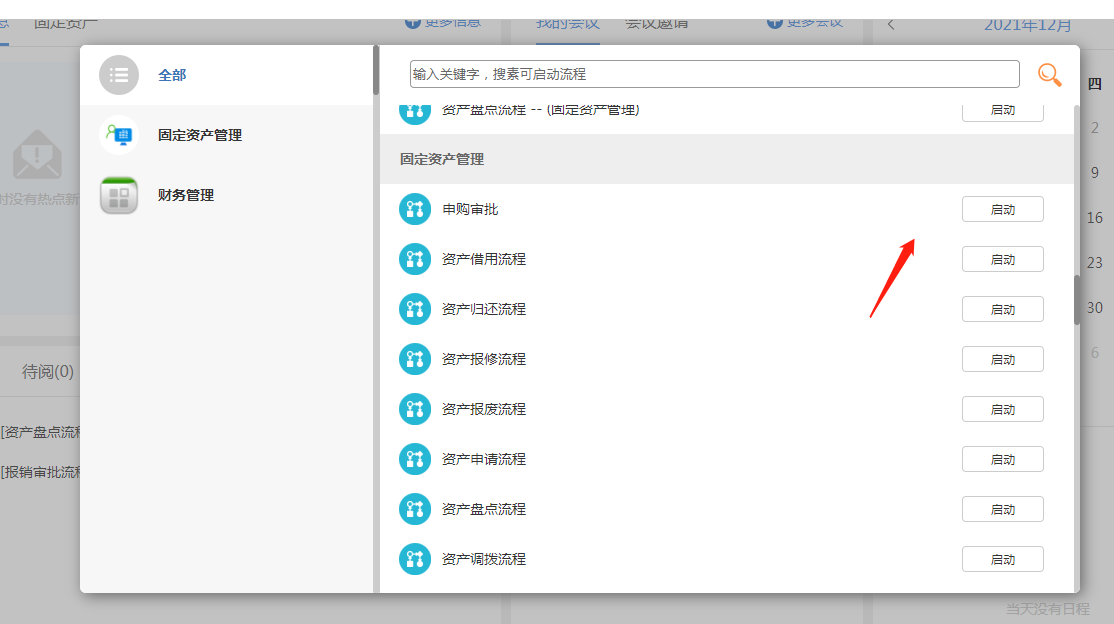
Task: Start 资产盘点流程 above 资产调拨流程 via 启动
Action: pos(1002,510)
